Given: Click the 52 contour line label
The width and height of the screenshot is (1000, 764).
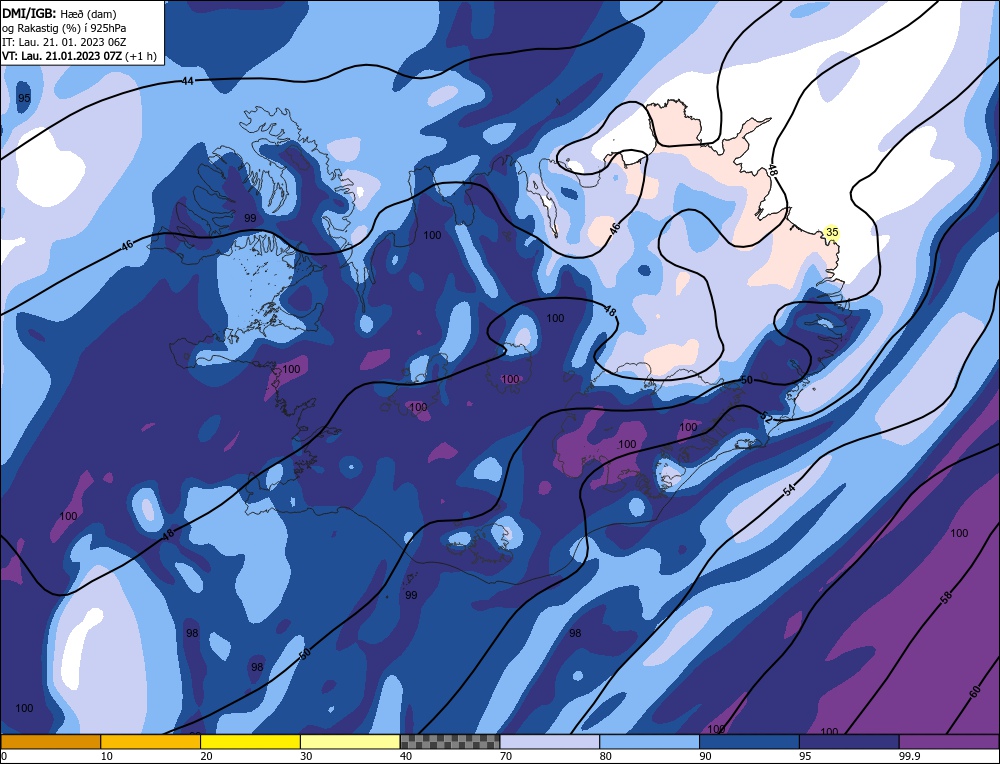Looking at the screenshot, I should point(766,417).
